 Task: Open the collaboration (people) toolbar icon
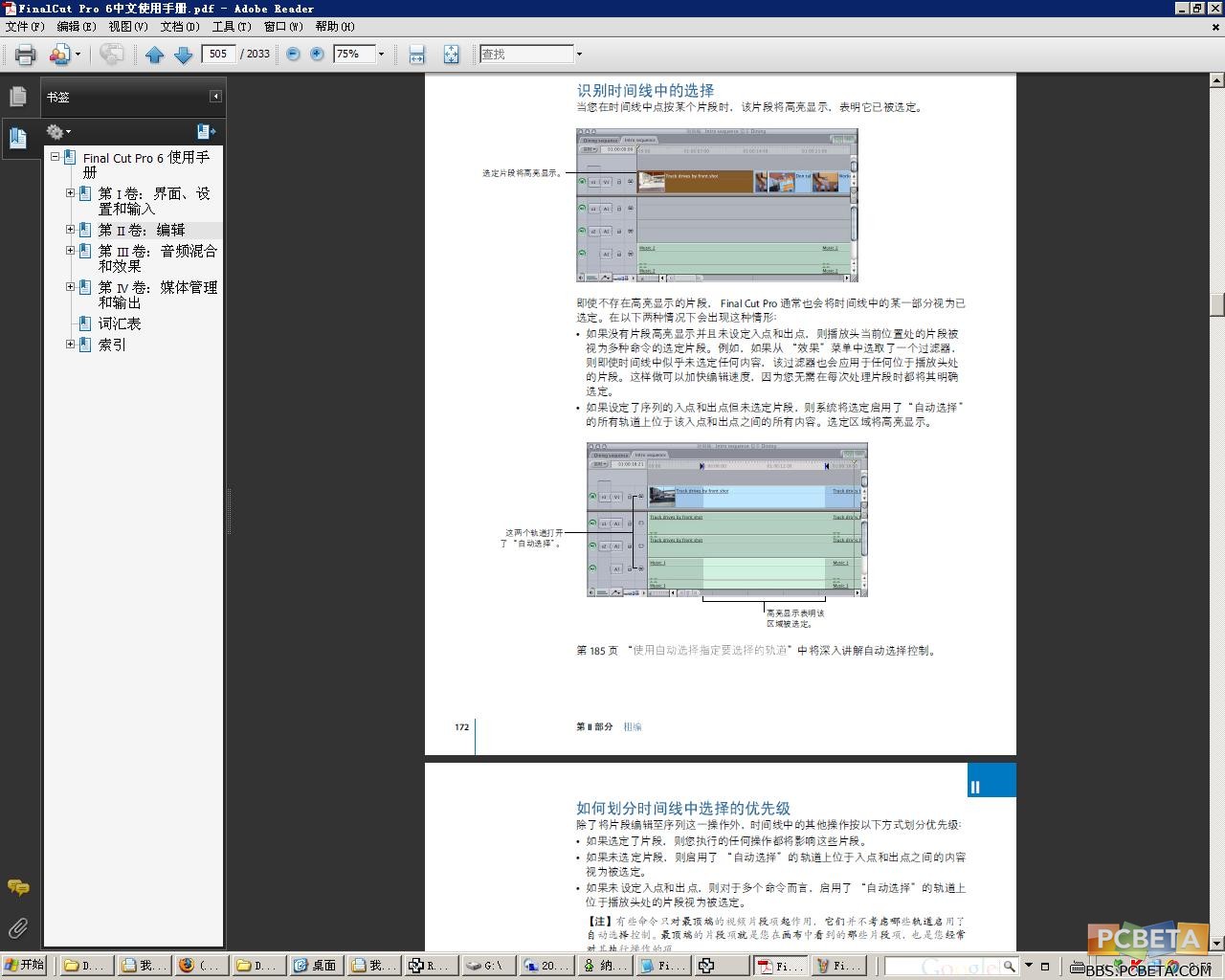(59, 55)
